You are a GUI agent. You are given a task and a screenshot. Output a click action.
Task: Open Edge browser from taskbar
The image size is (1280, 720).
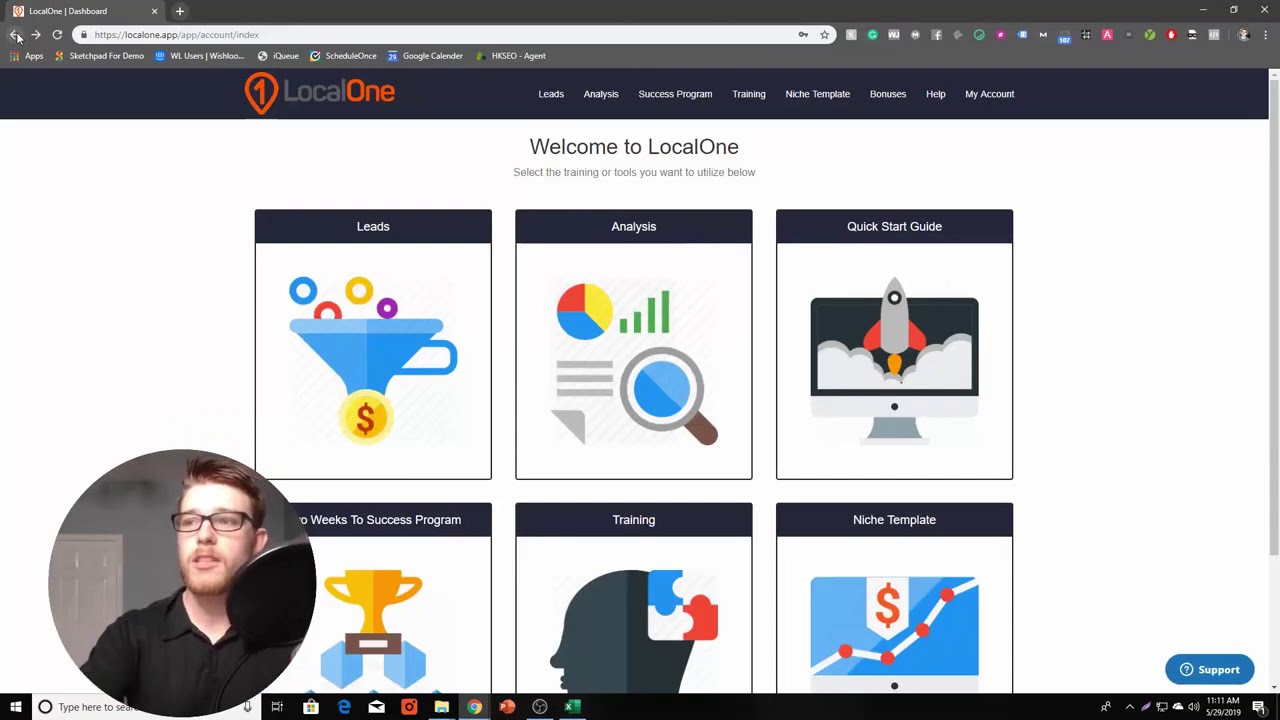coord(344,707)
